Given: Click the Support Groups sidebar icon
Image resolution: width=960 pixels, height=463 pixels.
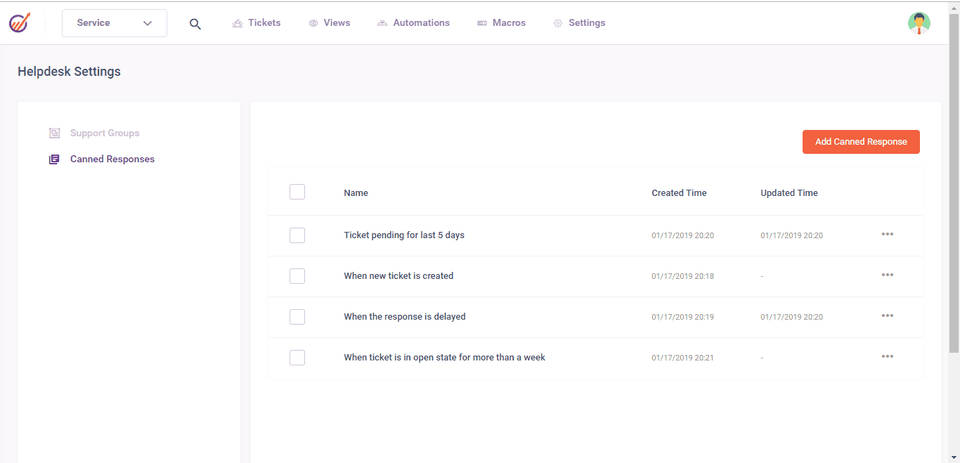Looking at the screenshot, I should click(x=55, y=133).
